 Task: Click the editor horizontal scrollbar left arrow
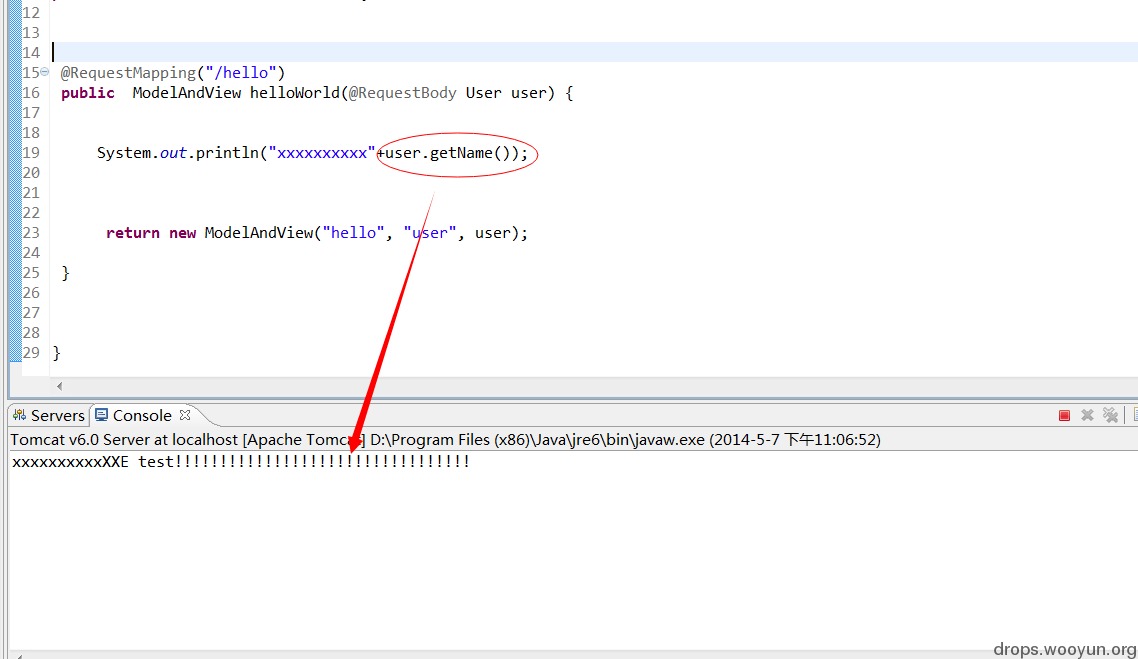60,386
